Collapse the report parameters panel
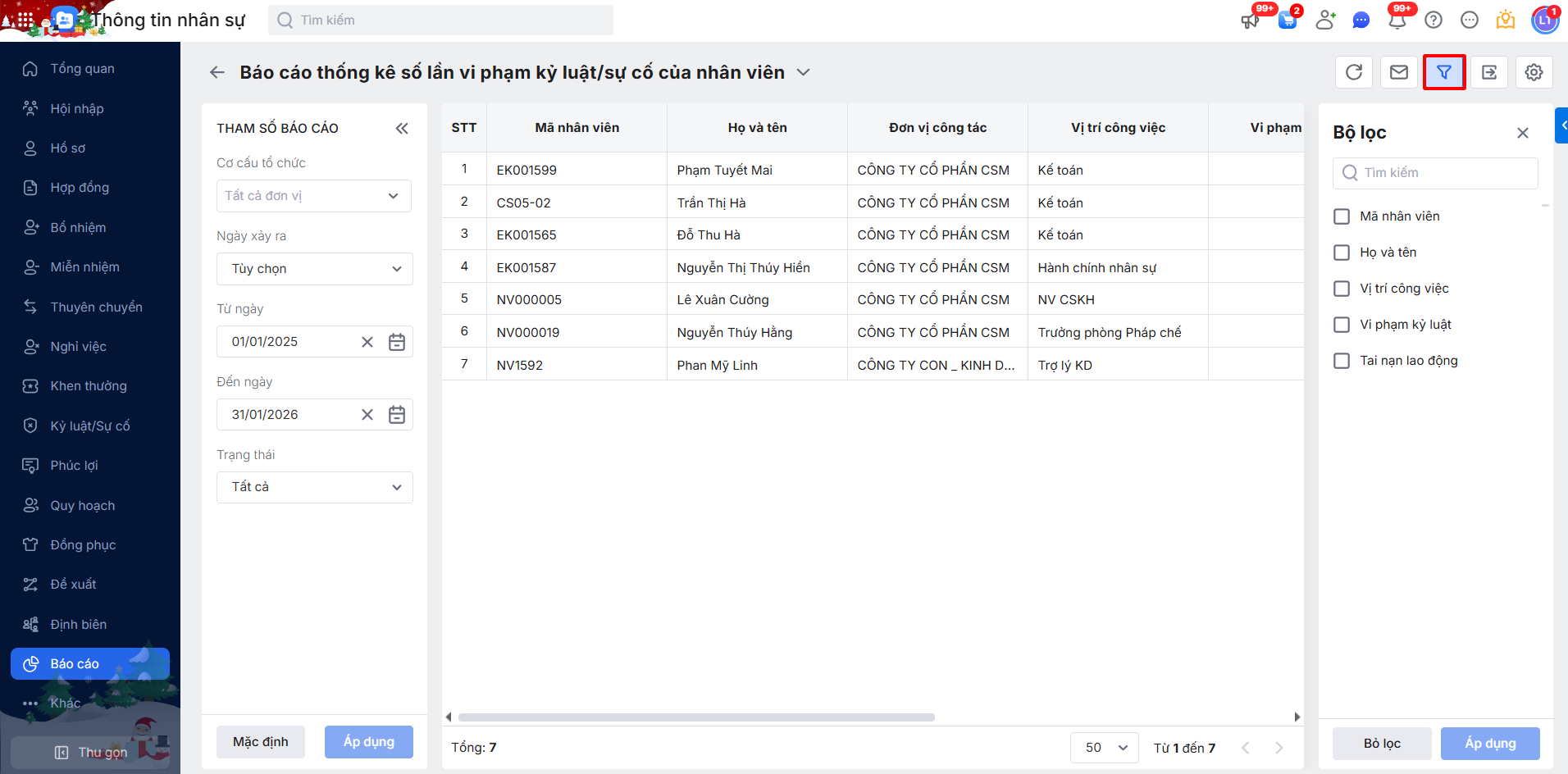The image size is (1568, 774). point(402,128)
